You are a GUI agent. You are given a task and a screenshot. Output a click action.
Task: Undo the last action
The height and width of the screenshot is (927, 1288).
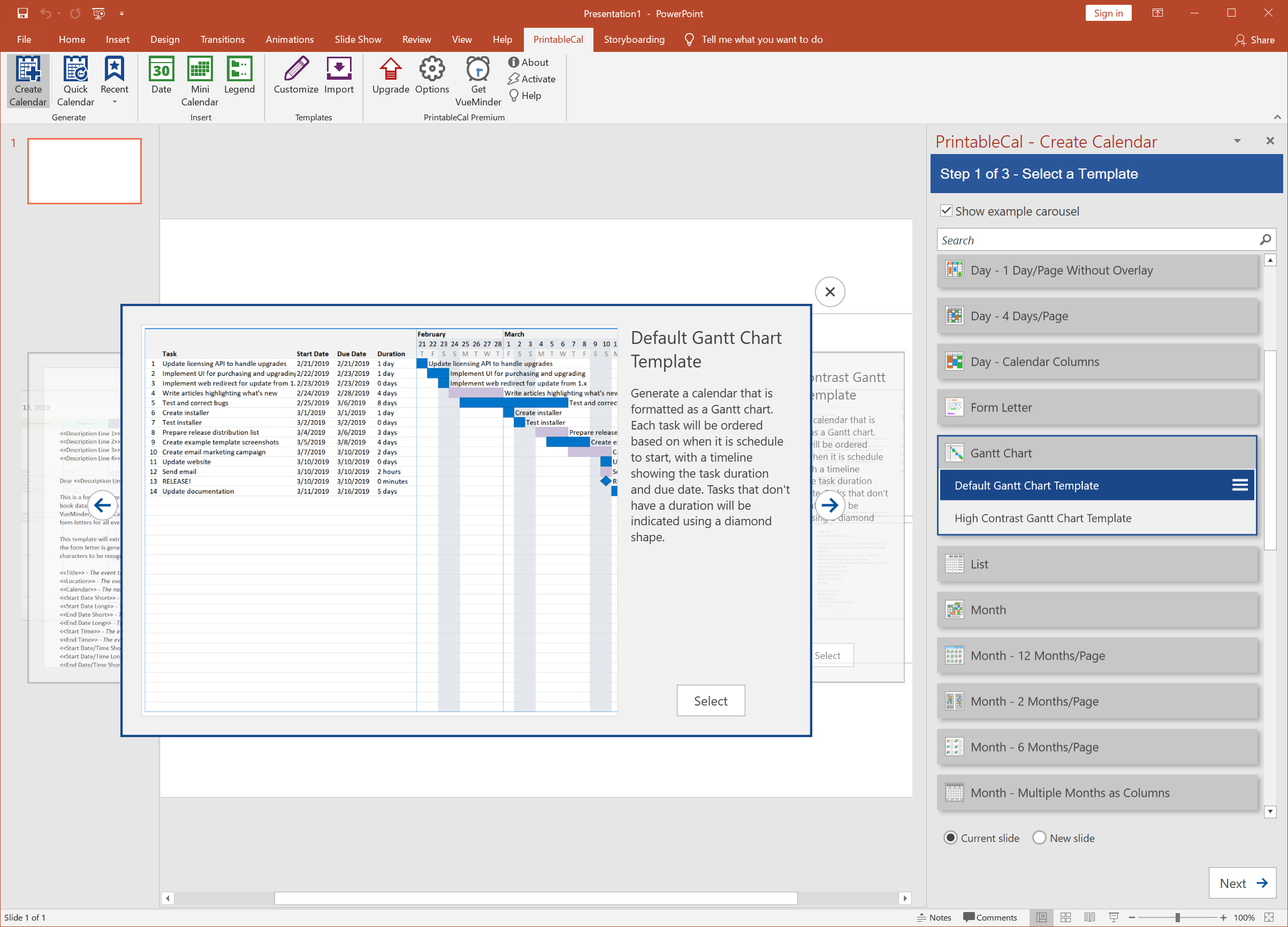(46, 13)
